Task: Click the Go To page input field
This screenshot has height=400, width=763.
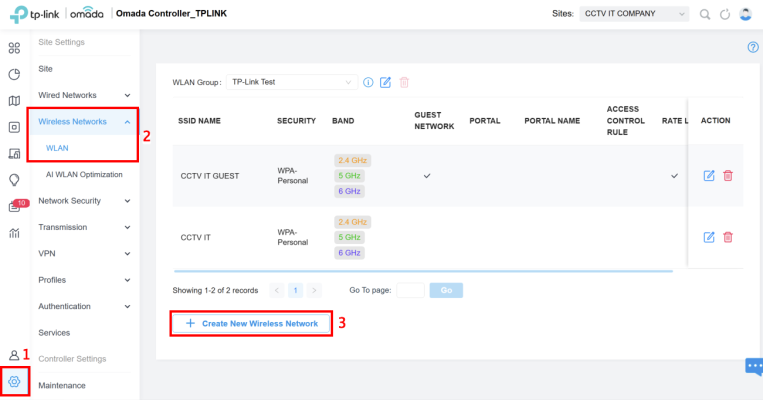Action: click(410, 291)
